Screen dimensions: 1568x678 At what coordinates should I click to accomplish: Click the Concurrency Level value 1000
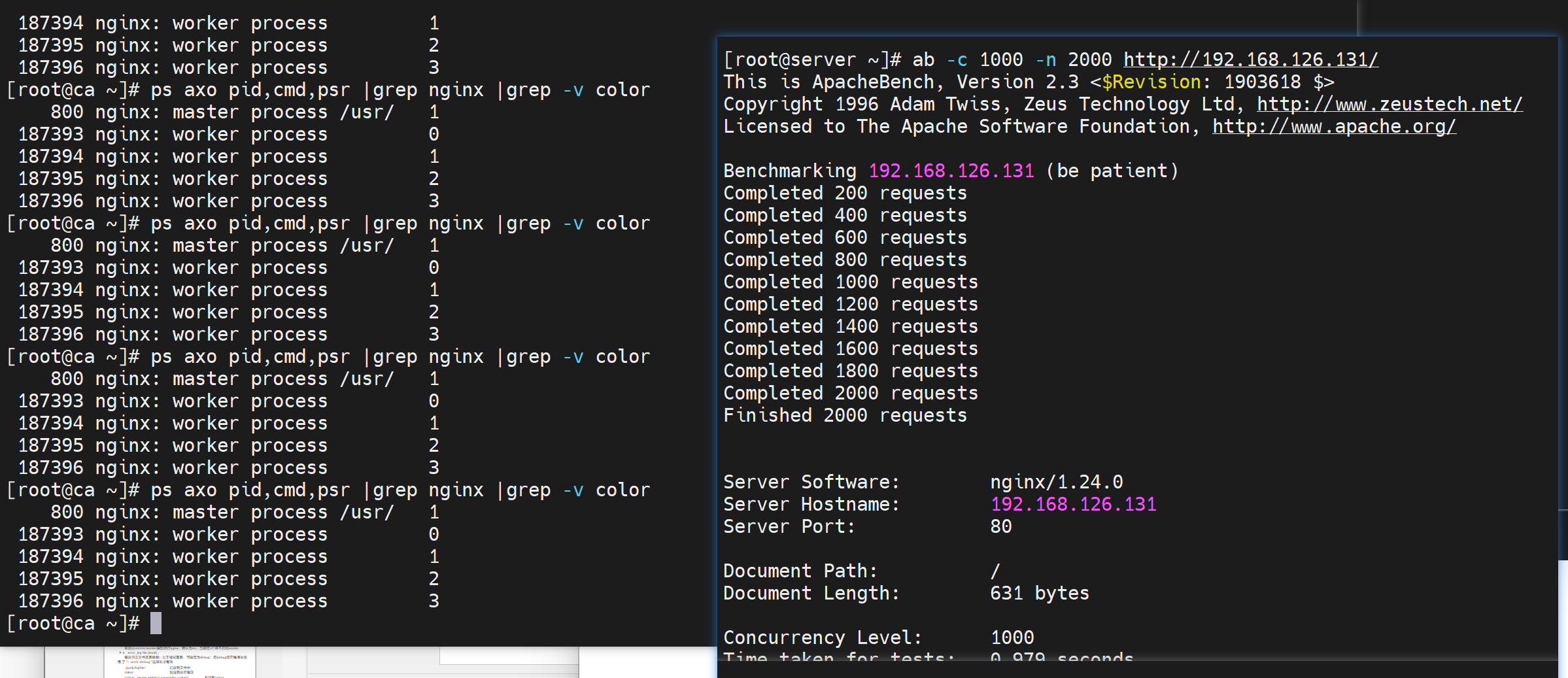coord(1012,637)
